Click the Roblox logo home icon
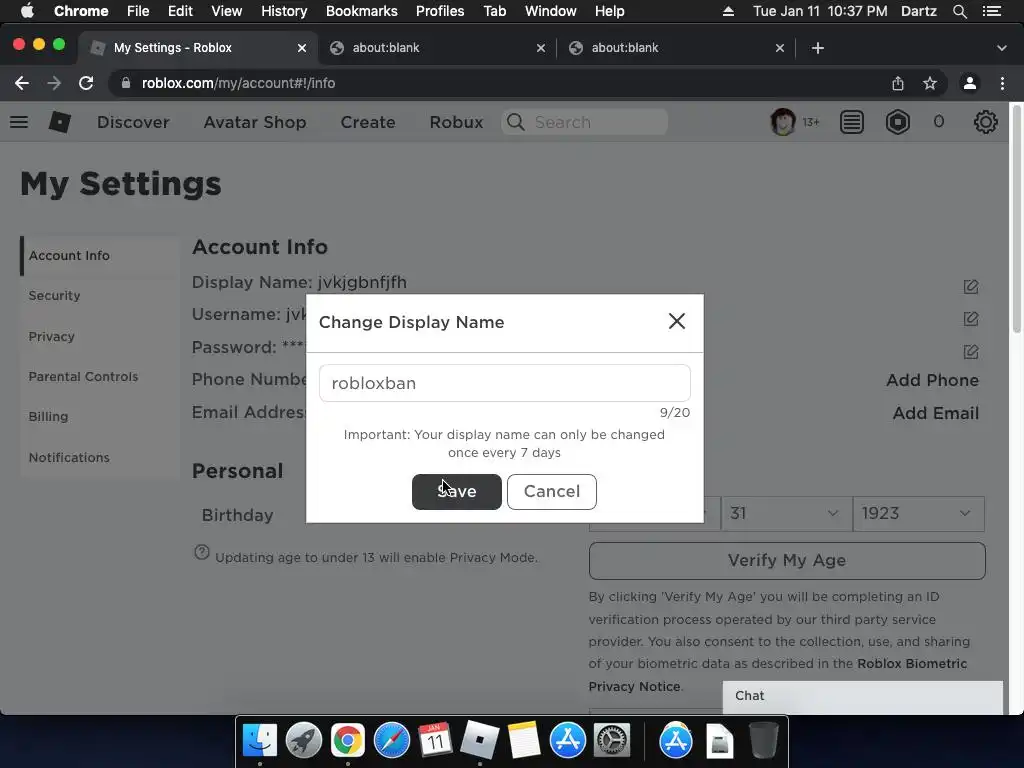Image resolution: width=1024 pixels, height=768 pixels. tap(59, 122)
